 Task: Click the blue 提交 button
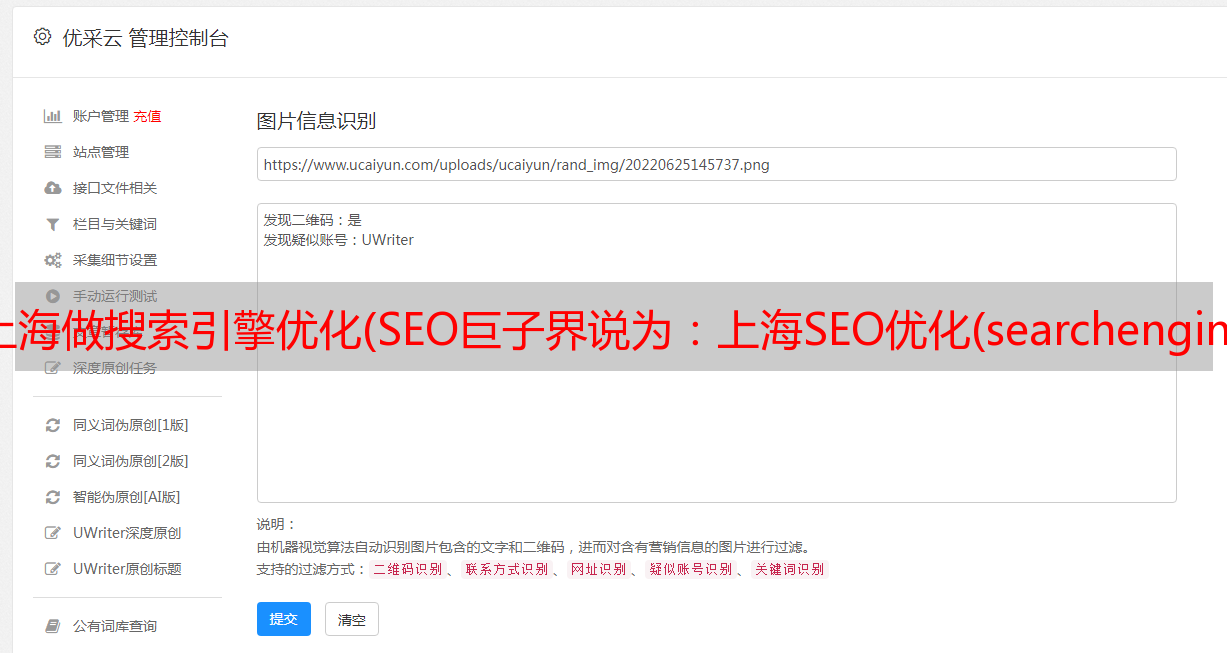pyautogui.click(x=284, y=619)
